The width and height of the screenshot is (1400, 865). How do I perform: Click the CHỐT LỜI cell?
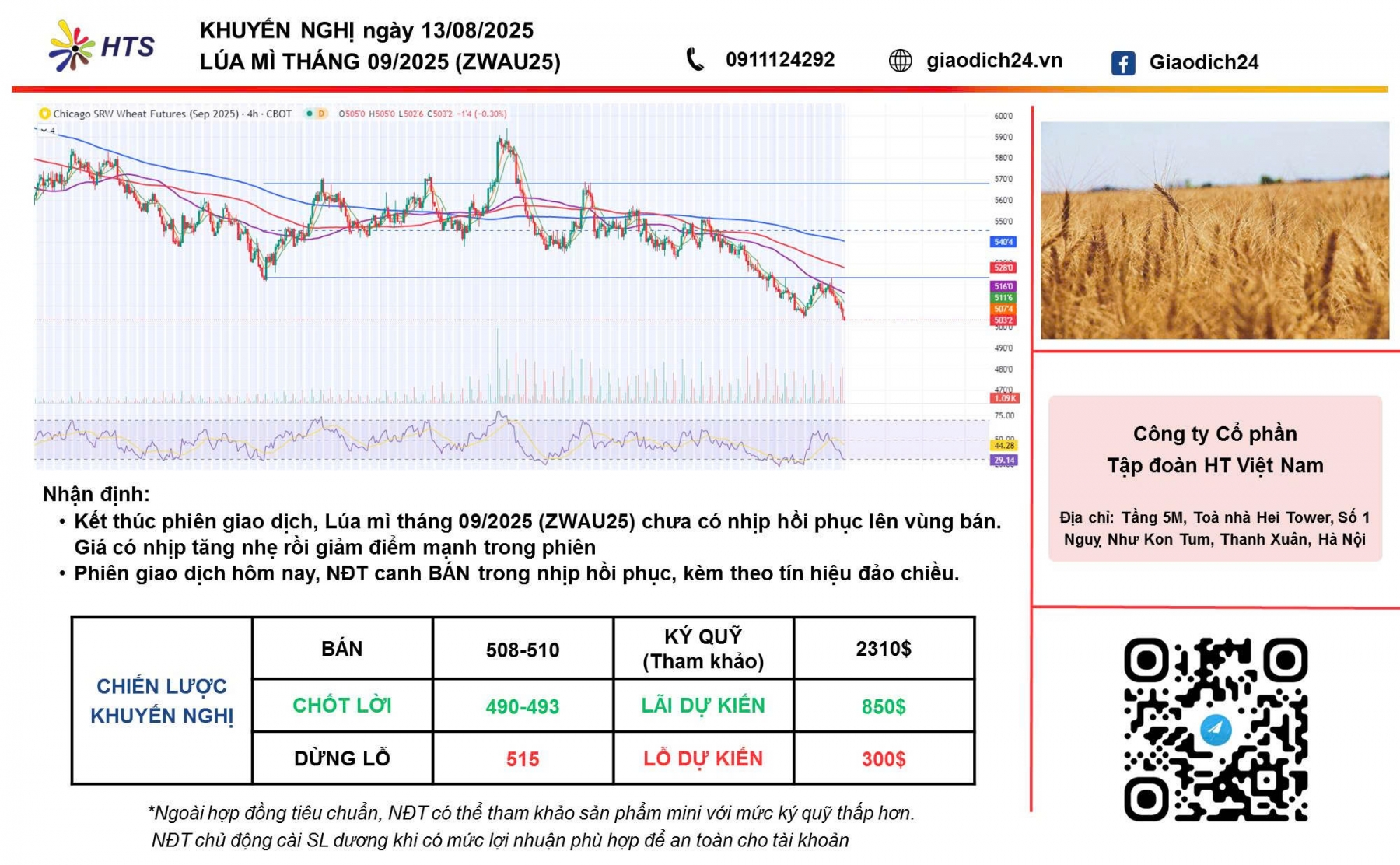[x=342, y=706]
